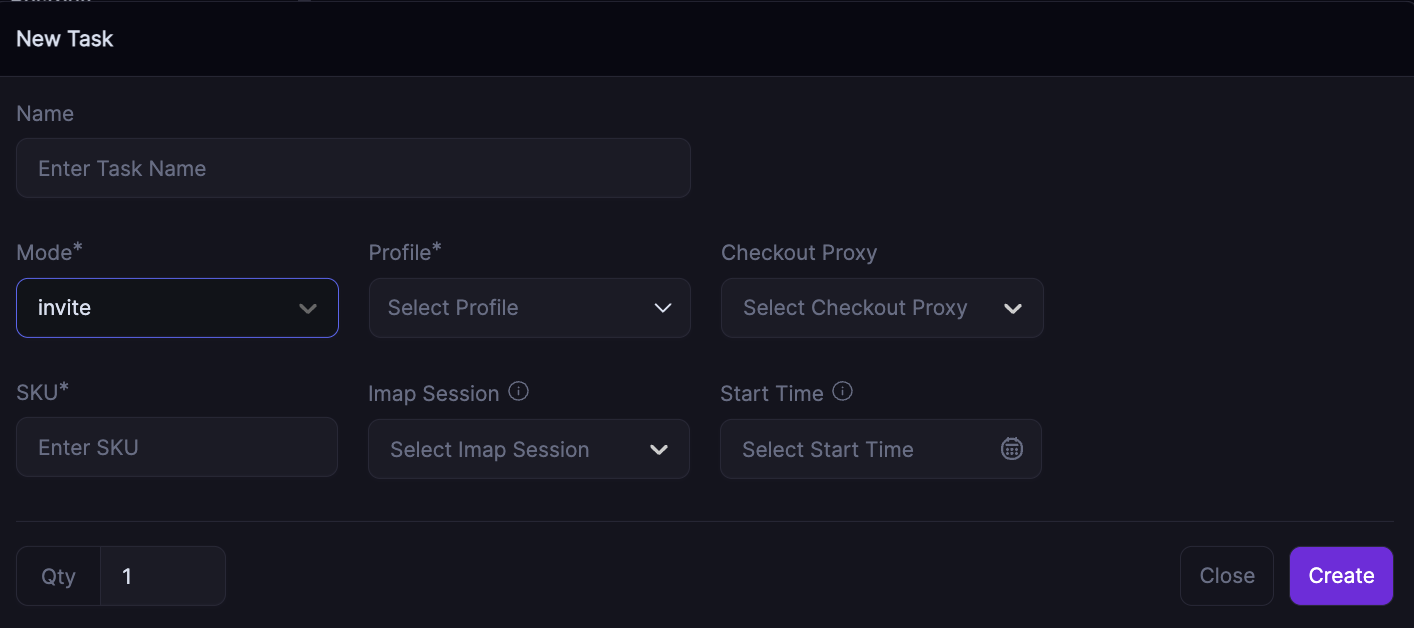1414x628 pixels.
Task: Open the Mode dropdown showing invite
Action: 160,308
